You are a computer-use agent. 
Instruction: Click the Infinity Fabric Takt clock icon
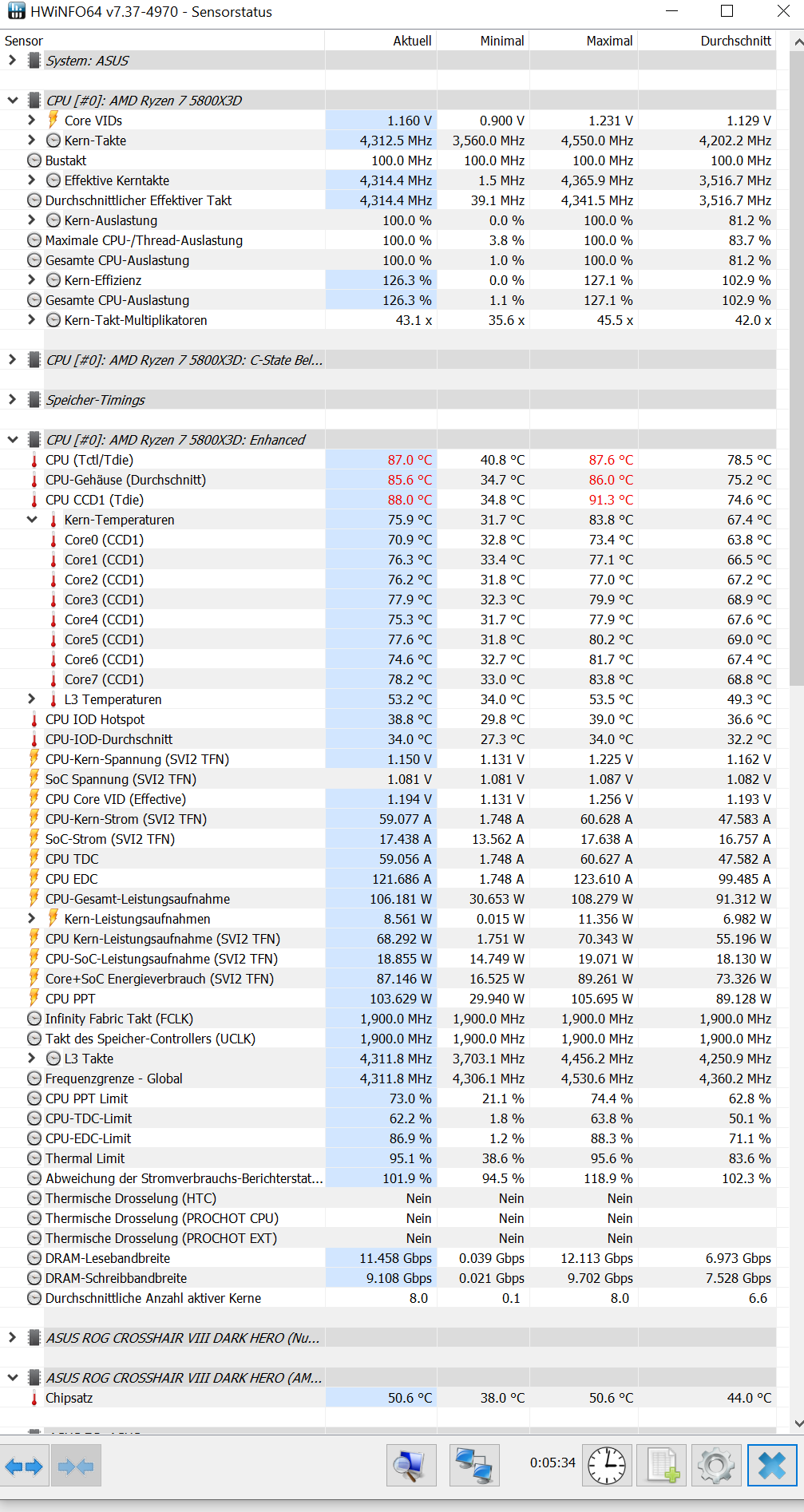click(34, 1019)
